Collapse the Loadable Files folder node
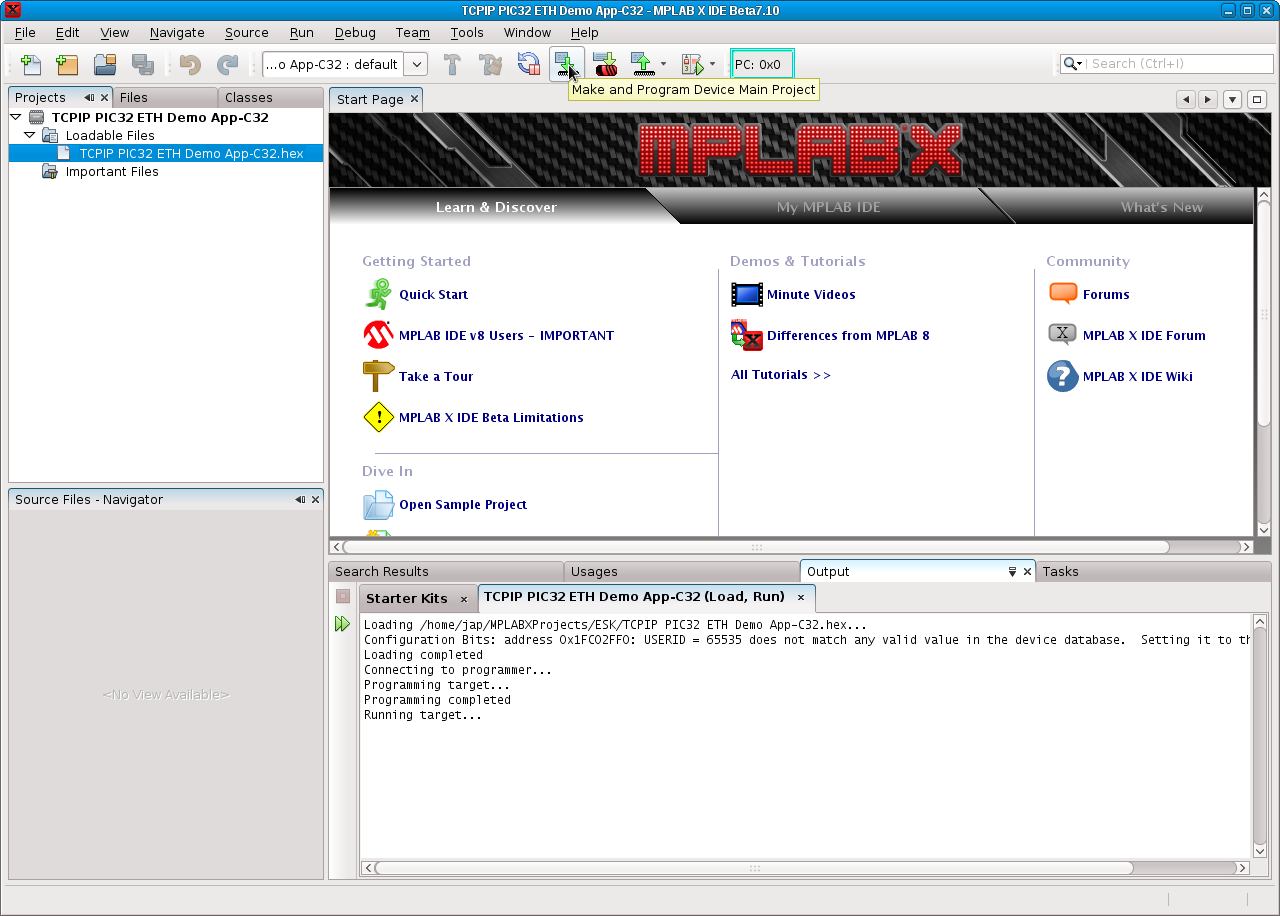 [x=30, y=135]
